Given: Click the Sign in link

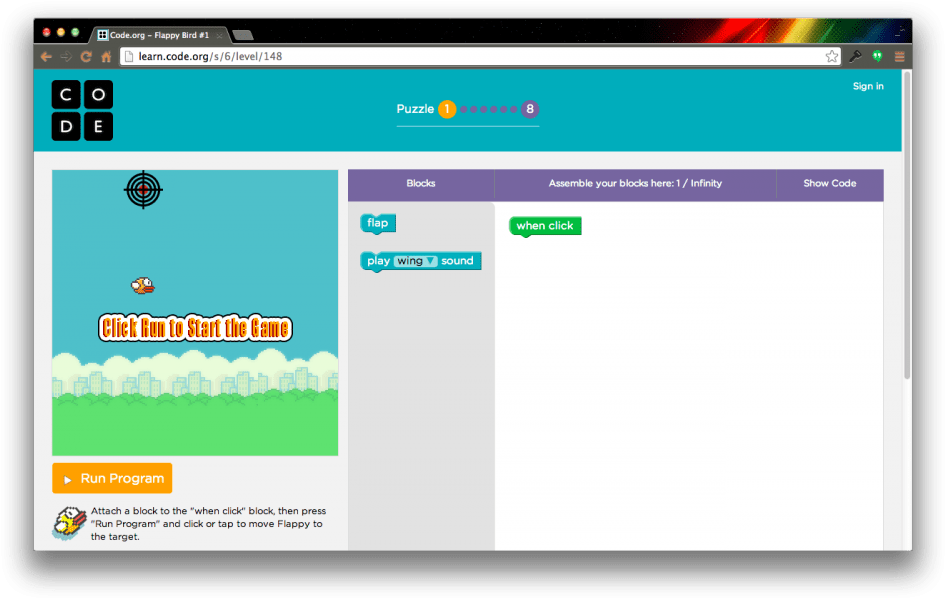Looking at the screenshot, I should (x=867, y=86).
